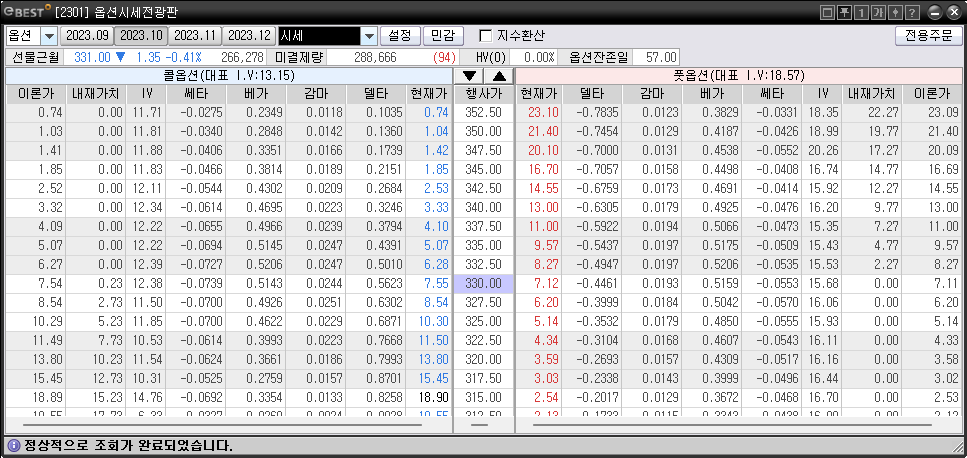967x458 pixels.
Task: Select the 2023.10 expiry month tab
Action: coord(141,36)
